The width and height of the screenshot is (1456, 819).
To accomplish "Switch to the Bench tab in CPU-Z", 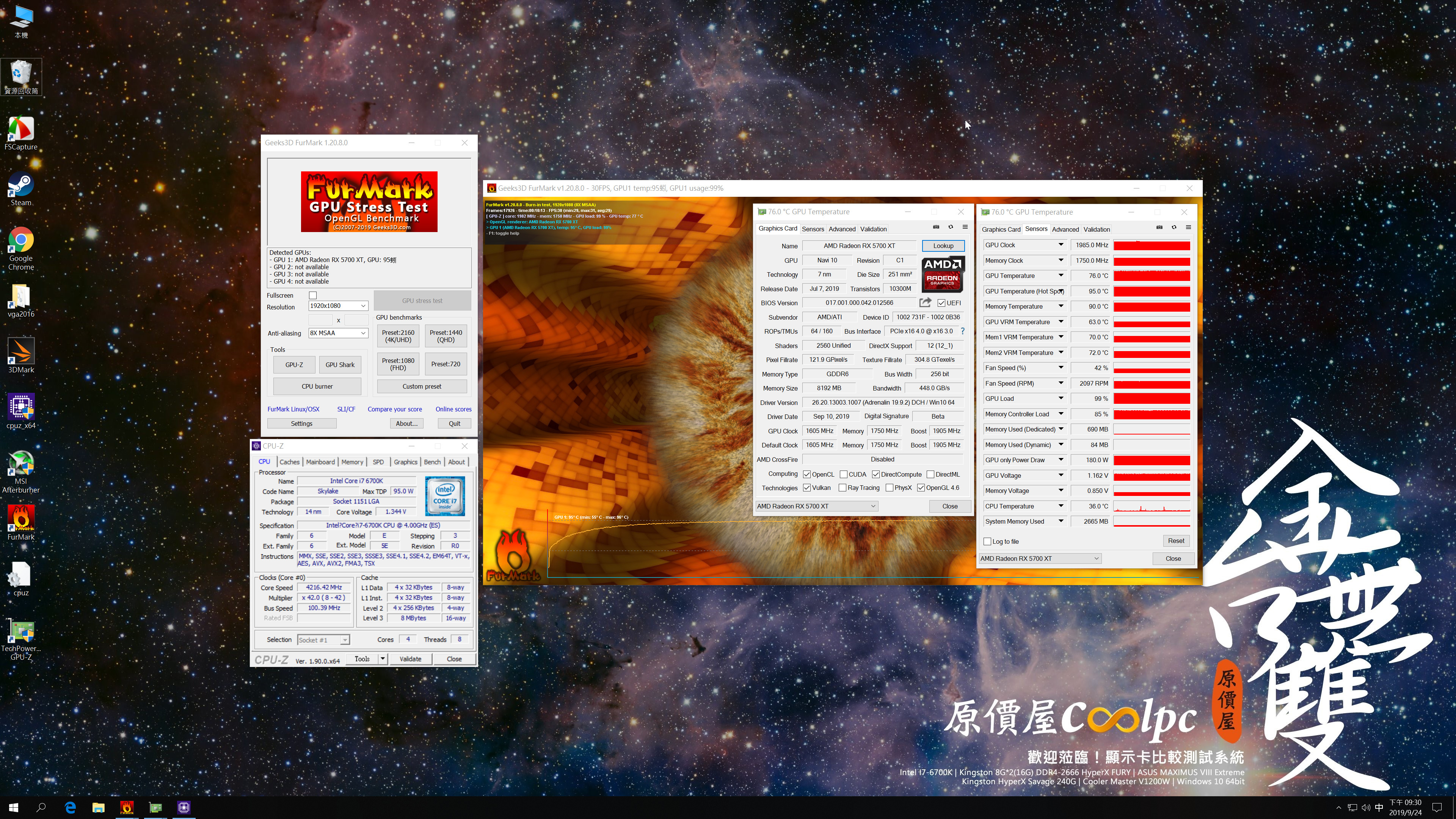I will [x=432, y=462].
